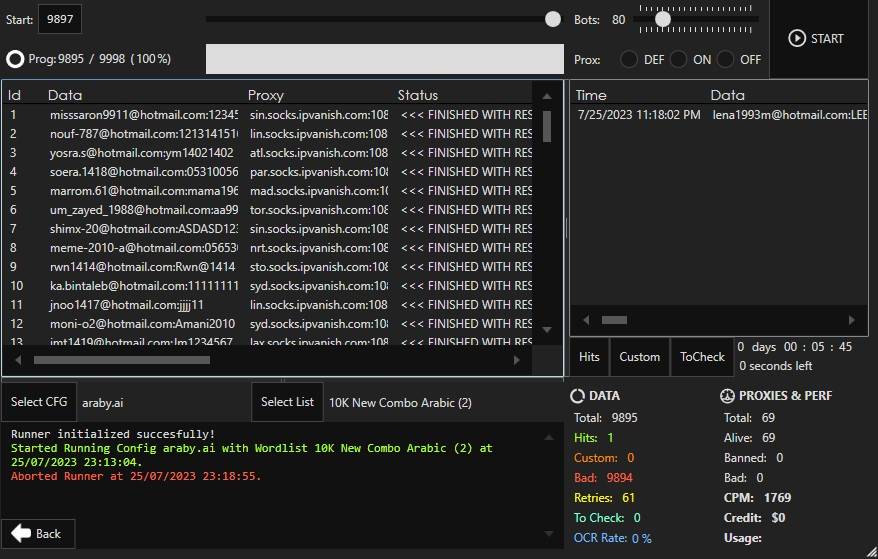Click the hits panel's scroll-left arrow
878x559 pixels.
(584, 320)
